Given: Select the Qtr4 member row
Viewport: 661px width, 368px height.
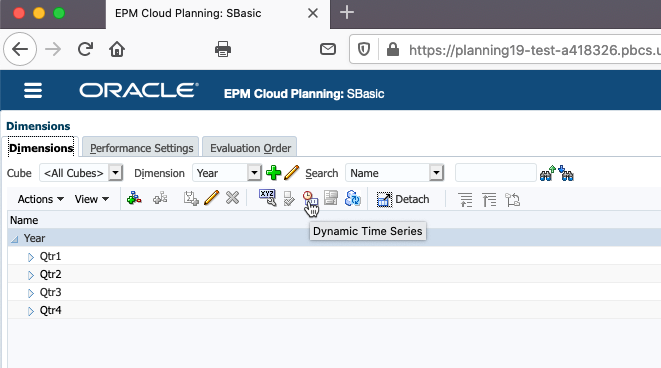Looking at the screenshot, I should [334, 310].
